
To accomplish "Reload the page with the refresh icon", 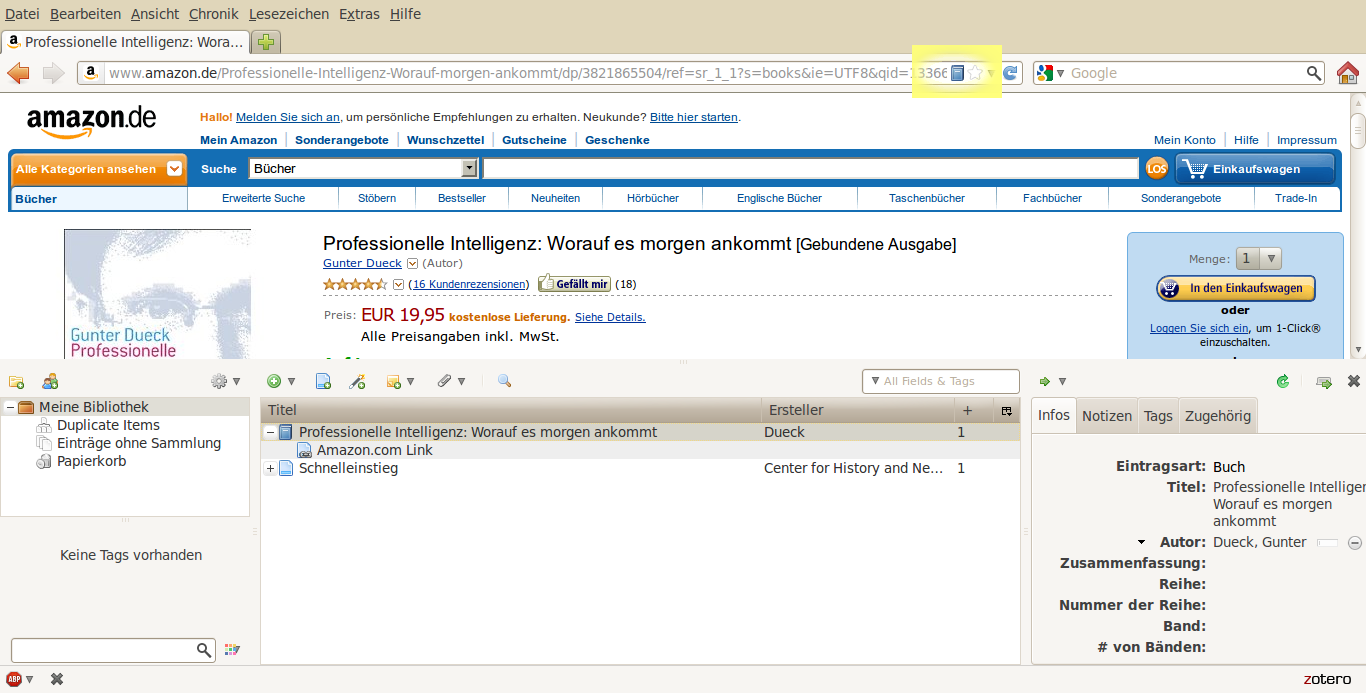I will pyautogui.click(x=1010, y=73).
